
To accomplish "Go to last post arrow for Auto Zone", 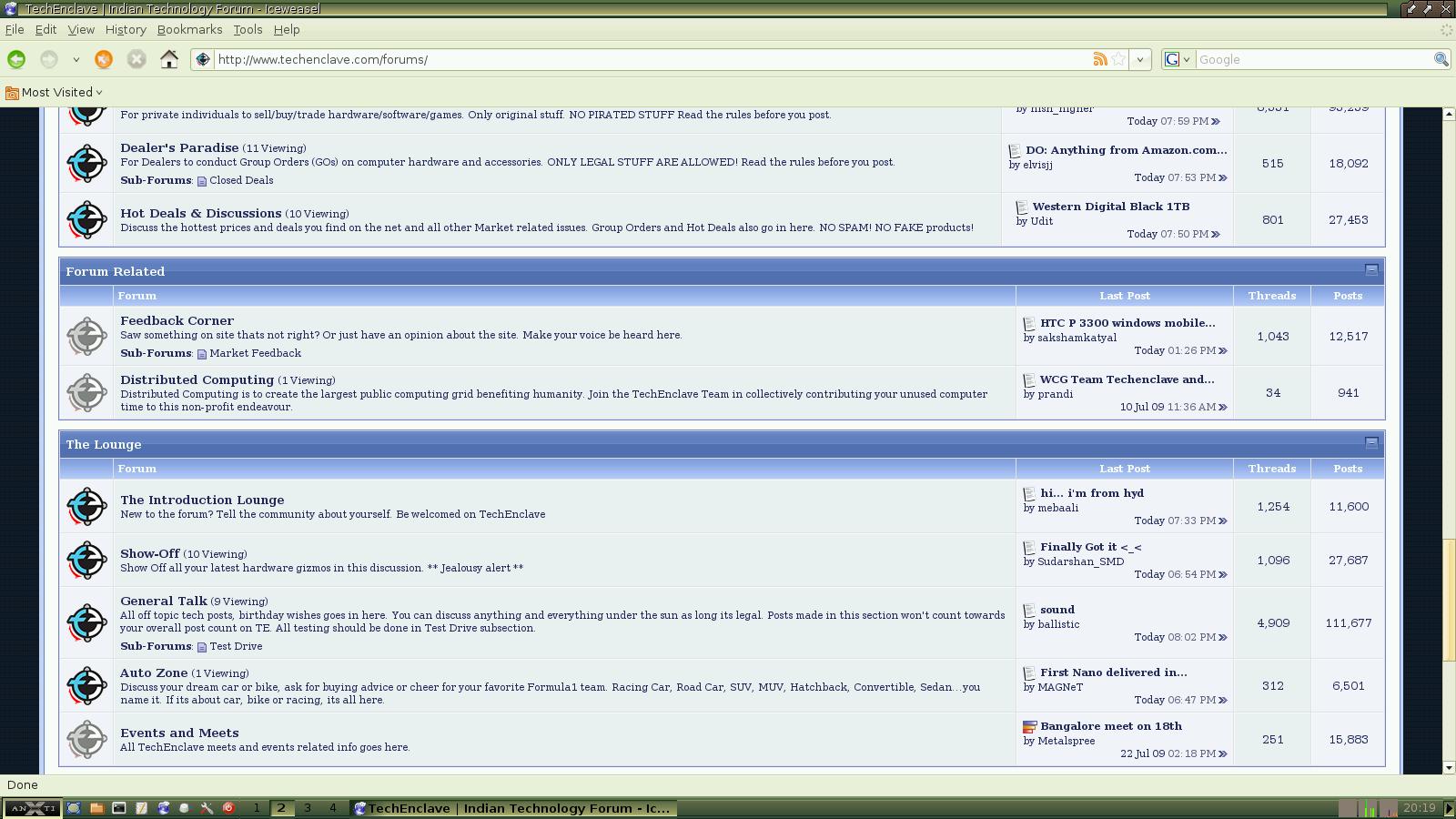I will tap(1223, 701).
